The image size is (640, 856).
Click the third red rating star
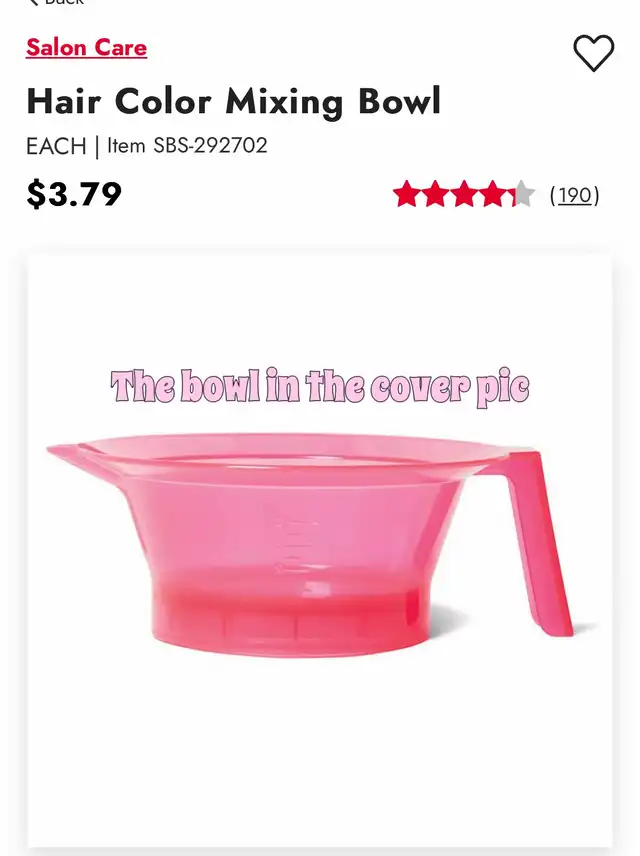464,194
